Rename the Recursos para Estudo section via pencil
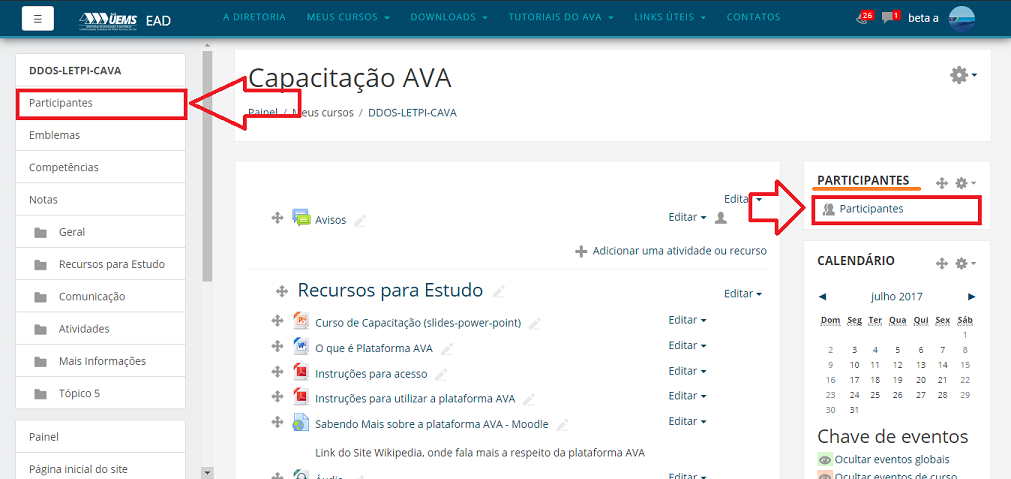This screenshot has height=479, width=1011. tap(498, 291)
